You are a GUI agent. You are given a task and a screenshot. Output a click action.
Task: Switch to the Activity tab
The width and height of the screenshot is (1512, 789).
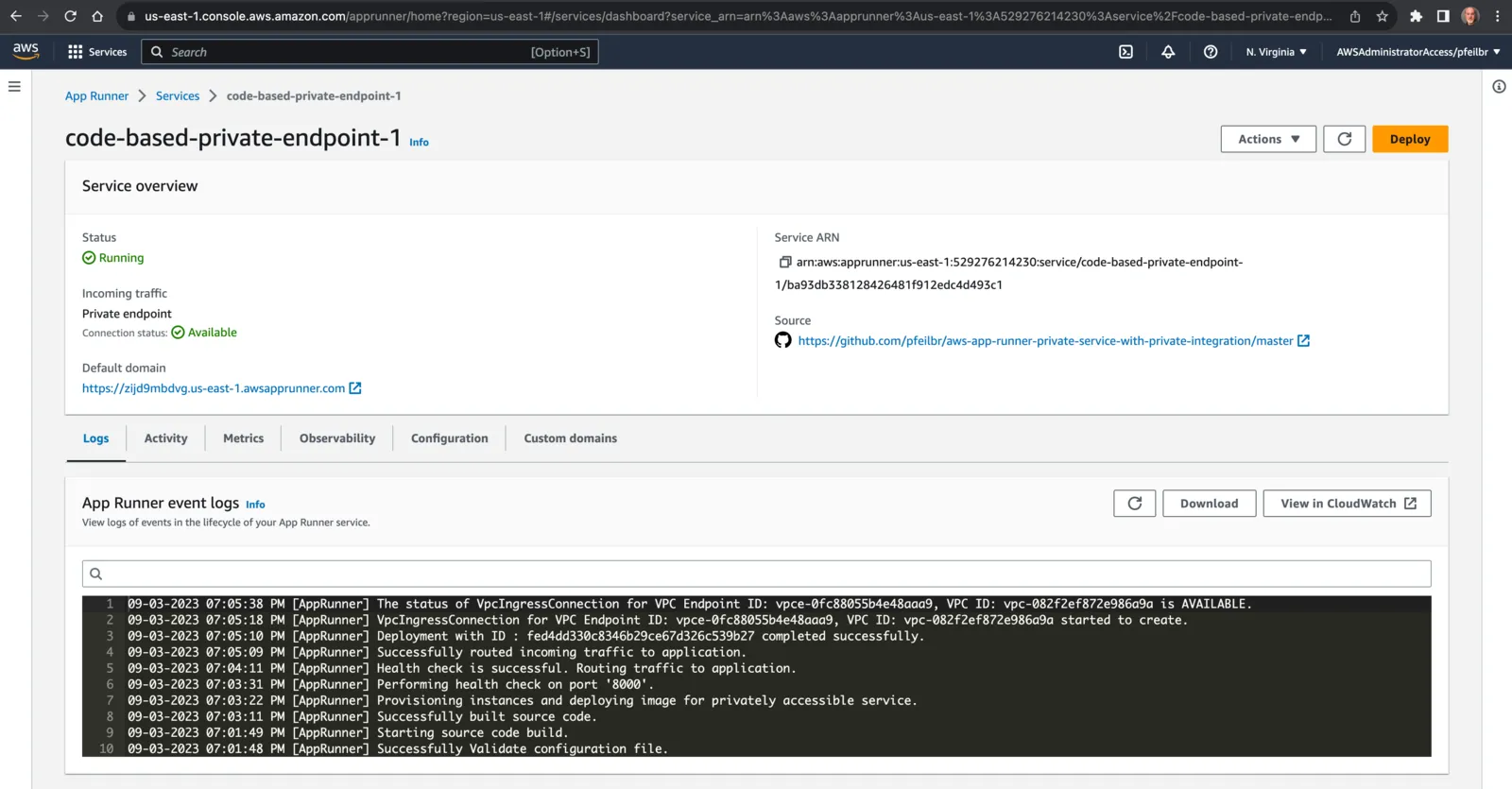click(x=165, y=438)
